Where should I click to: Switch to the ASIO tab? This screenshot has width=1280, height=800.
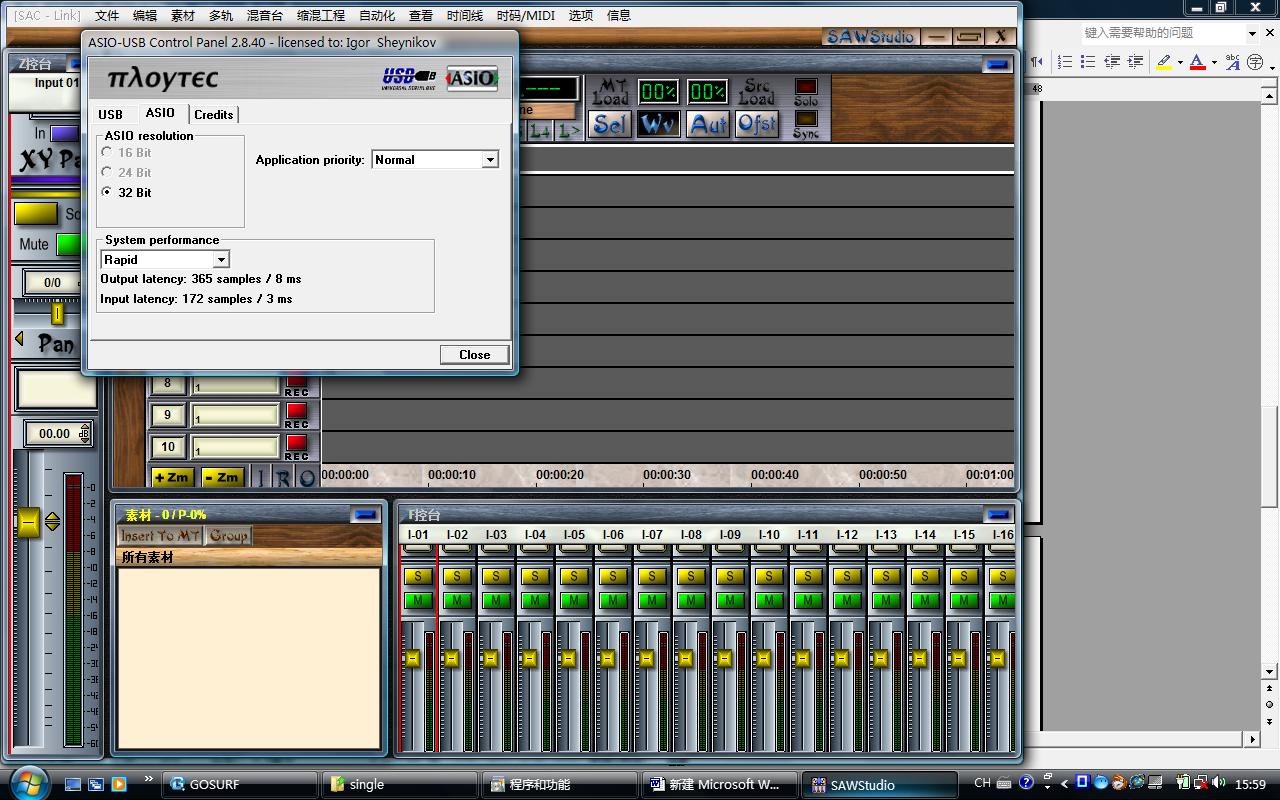pos(160,113)
